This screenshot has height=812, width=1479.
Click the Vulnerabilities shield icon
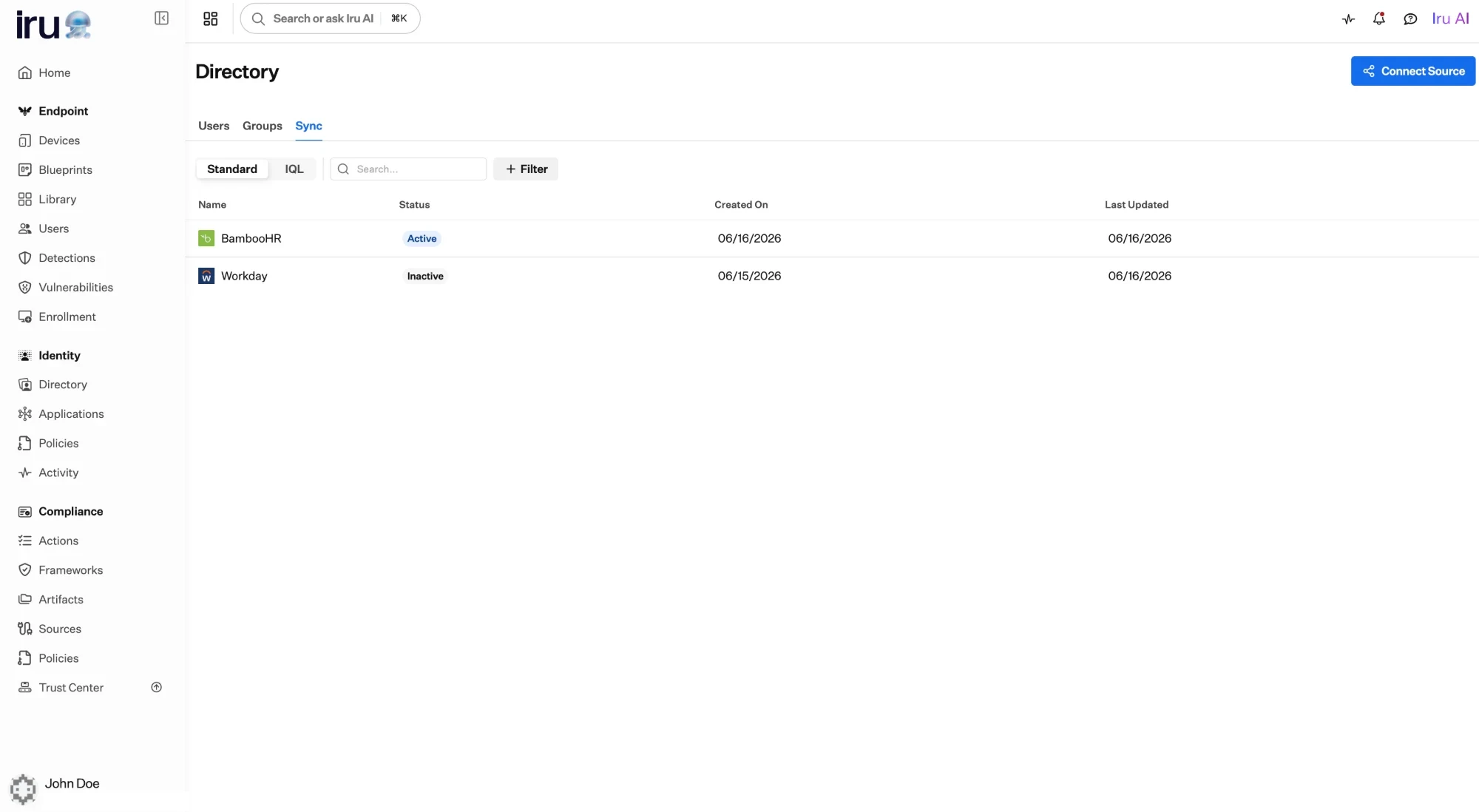point(25,288)
